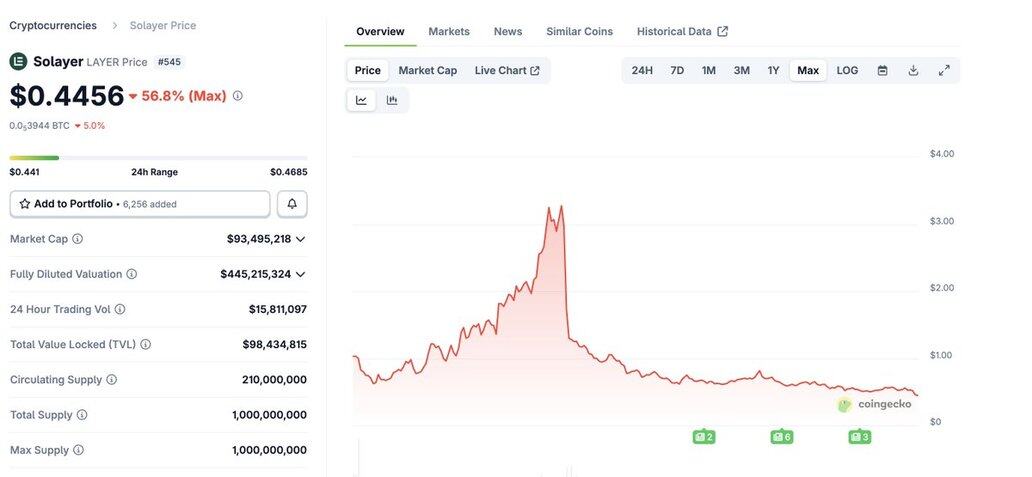Open the calendar date range picker
Screen dimensions: 1032x477
[883, 70]
